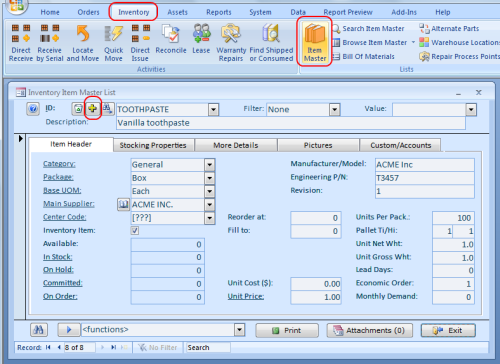Expand the Value dropdown
This screenshot has height=364, width=500.
point(471,109)
